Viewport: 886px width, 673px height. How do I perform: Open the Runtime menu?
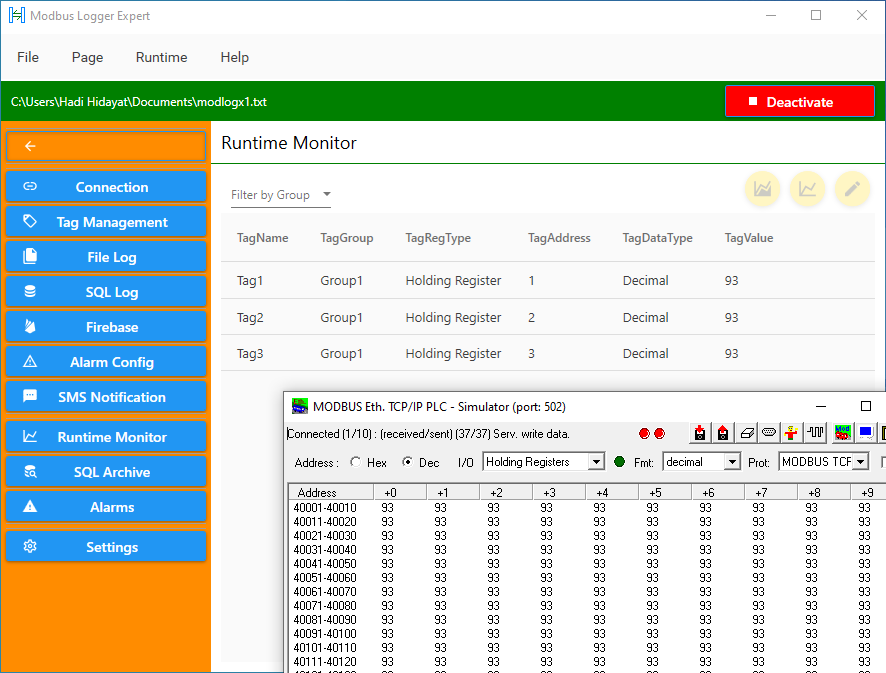click(x=161, y=57)
